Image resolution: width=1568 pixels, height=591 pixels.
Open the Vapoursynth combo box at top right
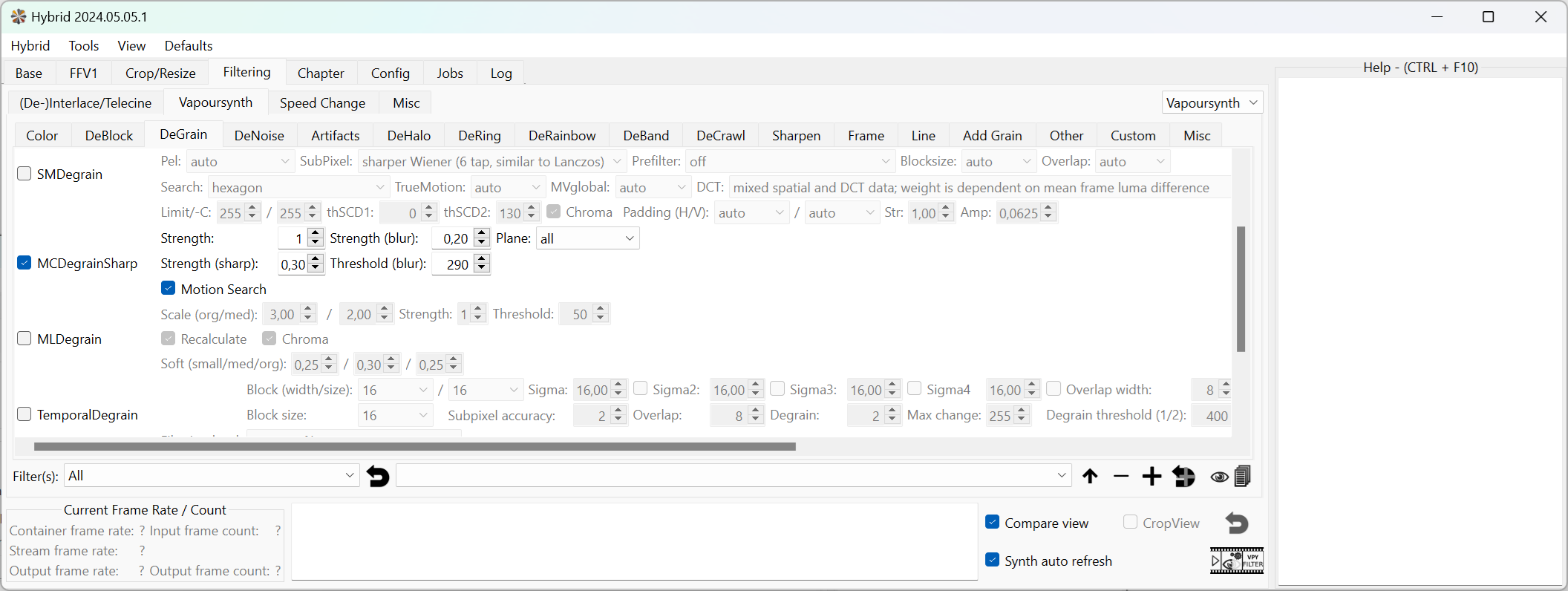(1212, 102)
